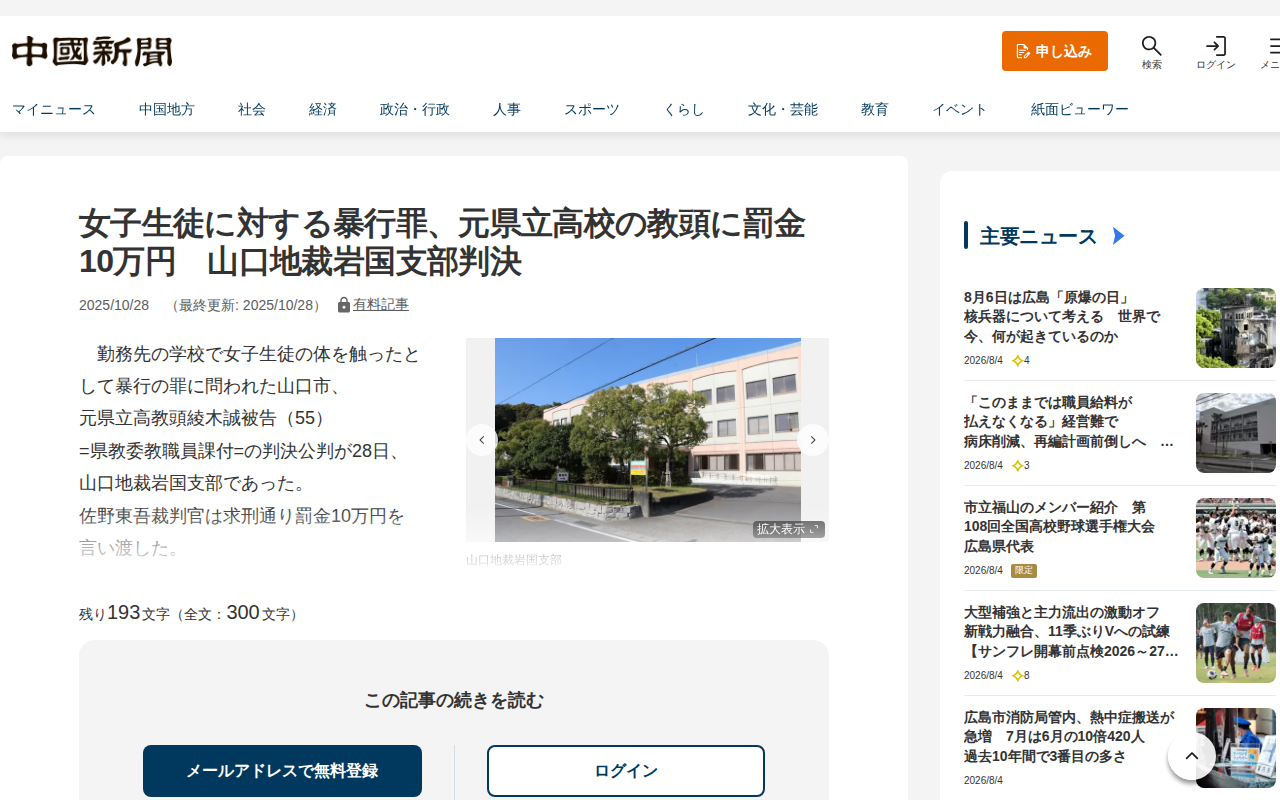Click the lock icon beside 有料記事
This screenshot has width=1280, height=800.
(x=344, y=305)
